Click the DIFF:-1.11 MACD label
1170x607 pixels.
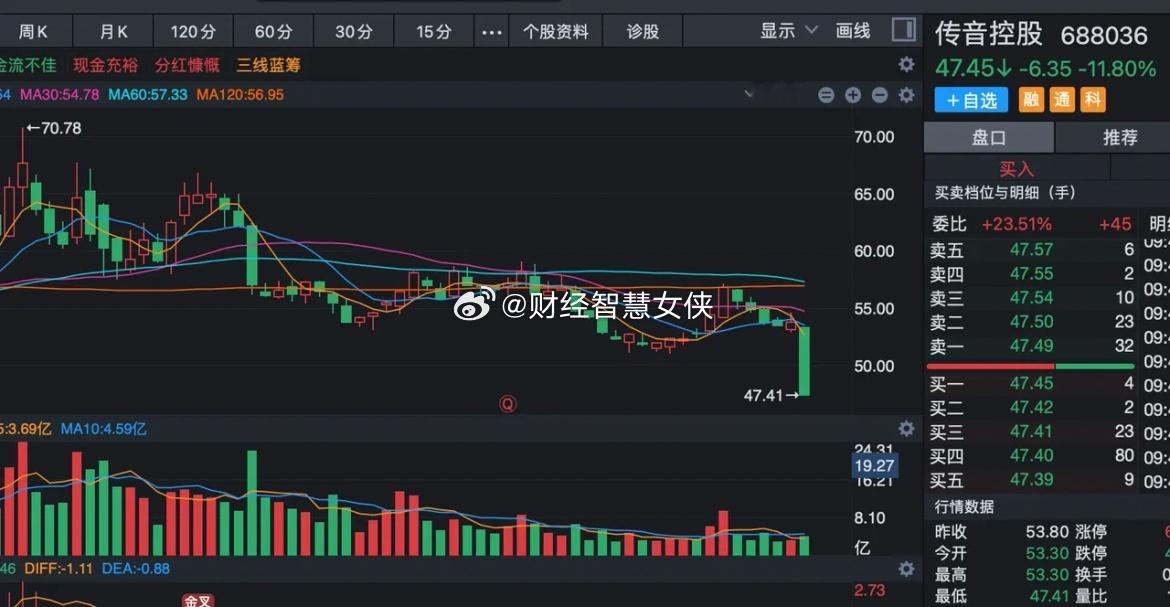[58, 569]
